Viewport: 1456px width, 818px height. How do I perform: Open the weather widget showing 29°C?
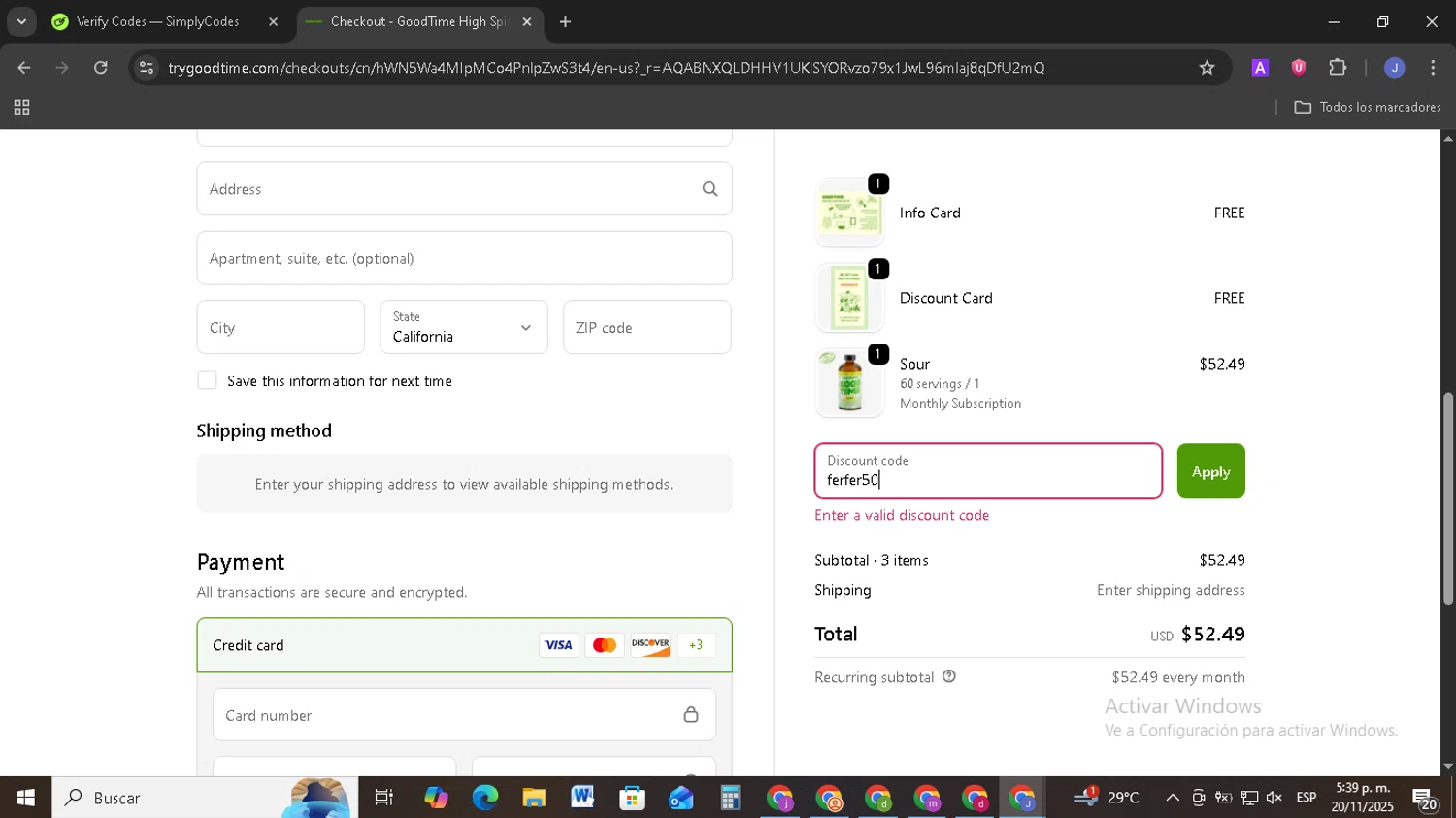1107,798
